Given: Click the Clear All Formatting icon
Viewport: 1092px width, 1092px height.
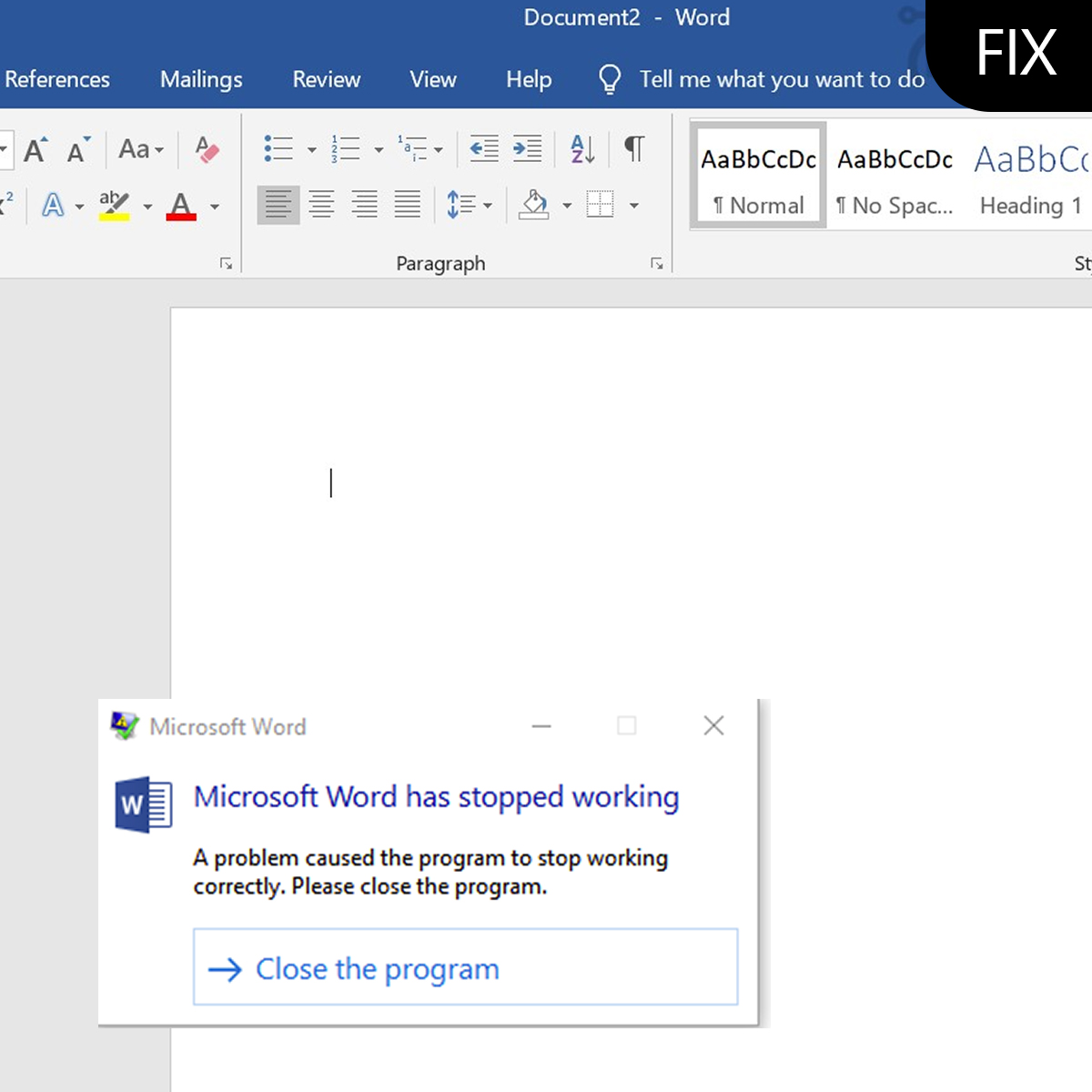Looking at the screenshot, I should tap(206, 150).
